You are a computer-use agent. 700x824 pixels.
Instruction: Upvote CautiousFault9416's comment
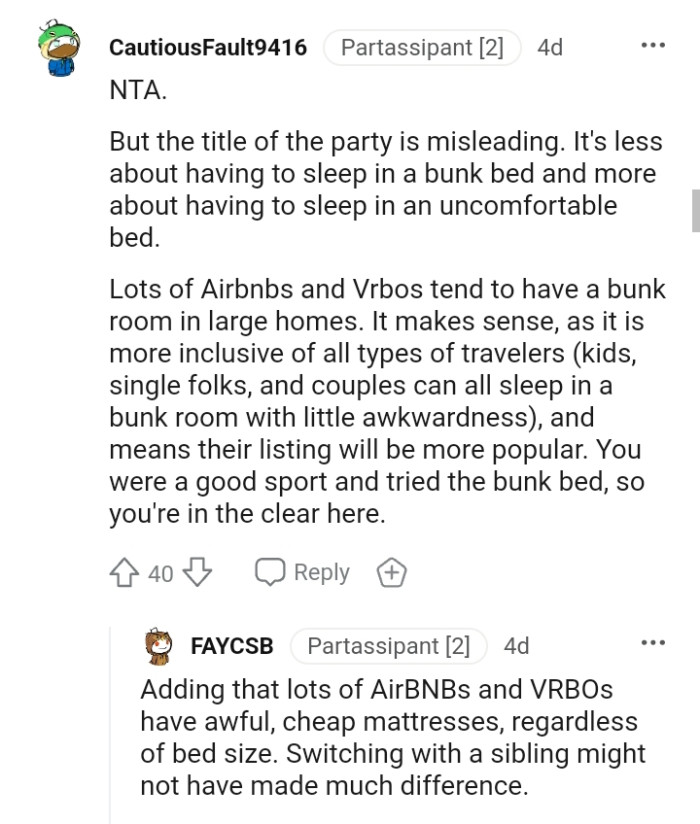(126, 573)
